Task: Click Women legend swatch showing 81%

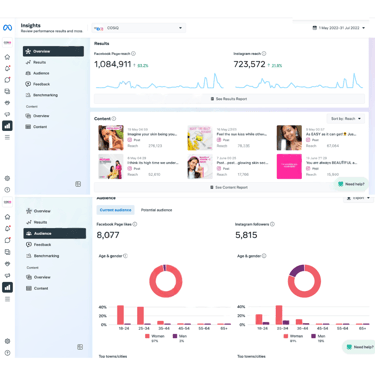Action: tap(286, 336)
